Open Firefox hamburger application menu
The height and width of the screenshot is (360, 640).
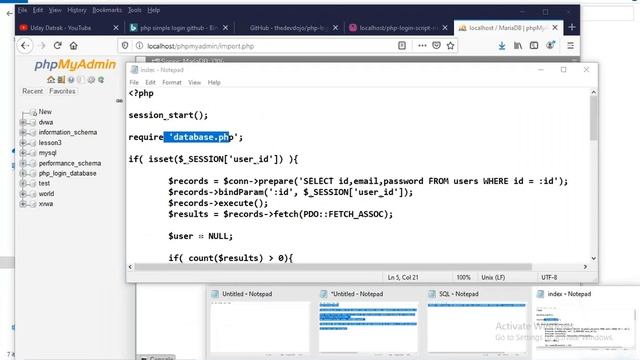[571, 46]
